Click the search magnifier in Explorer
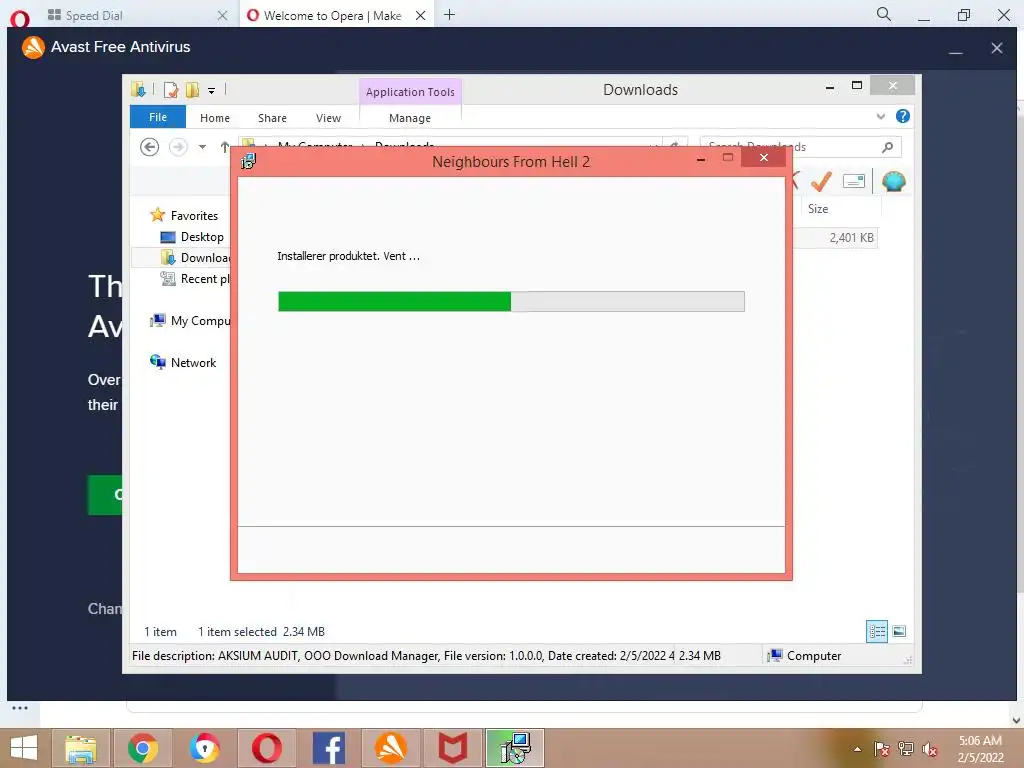1024x768 pixels. point(888,147)
